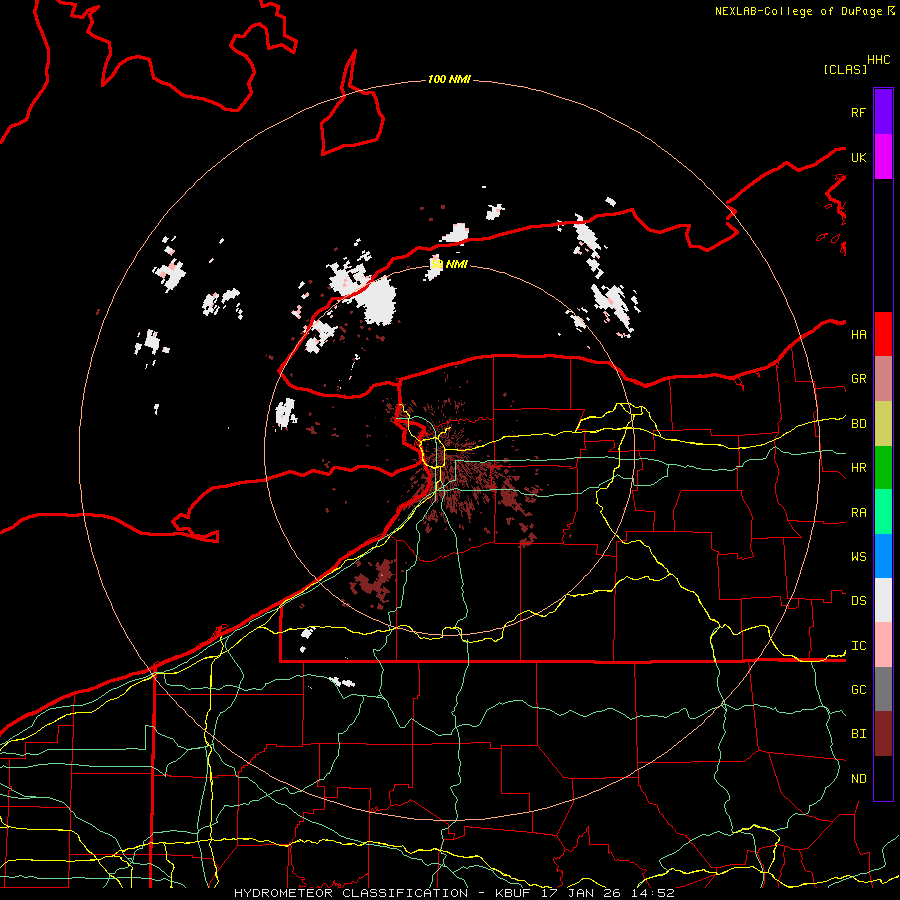Click the ND black legend swatch
Viewport: 900px width, 900px height.
click(883, 778)
